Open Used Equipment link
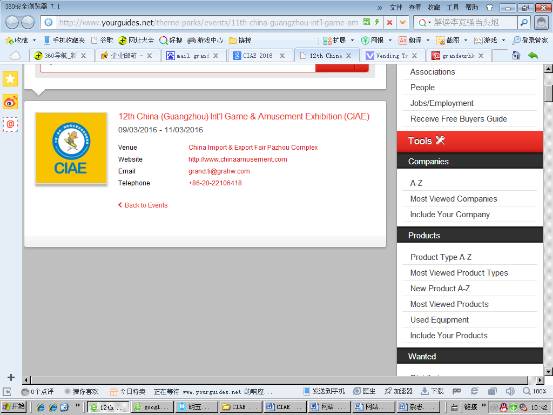553x415 pixels. click(x=439, y=320)
